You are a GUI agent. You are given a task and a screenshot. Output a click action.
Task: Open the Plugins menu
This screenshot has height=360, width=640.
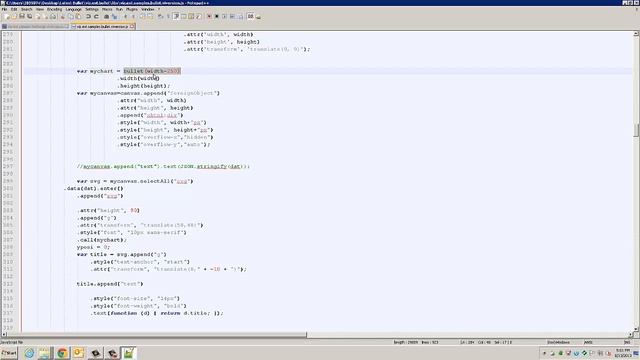pyautogui.click(x=131, y=9)
